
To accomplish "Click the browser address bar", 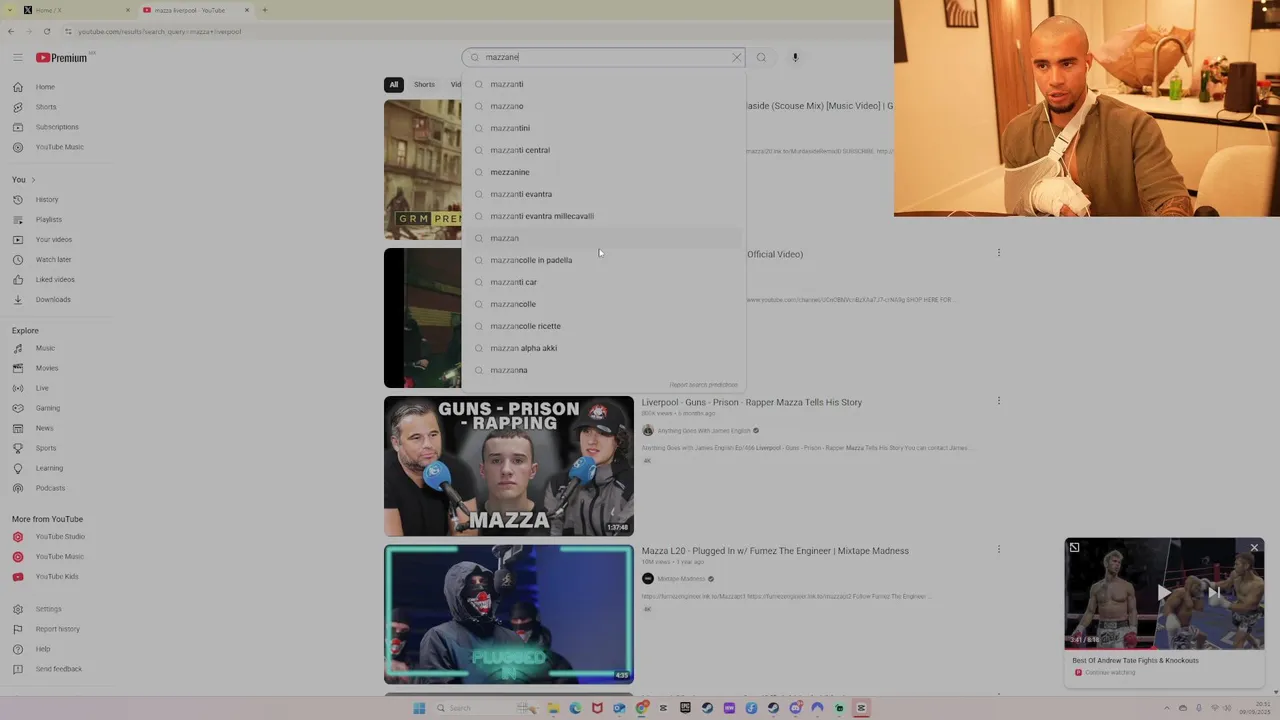I will tap(480, 31).
